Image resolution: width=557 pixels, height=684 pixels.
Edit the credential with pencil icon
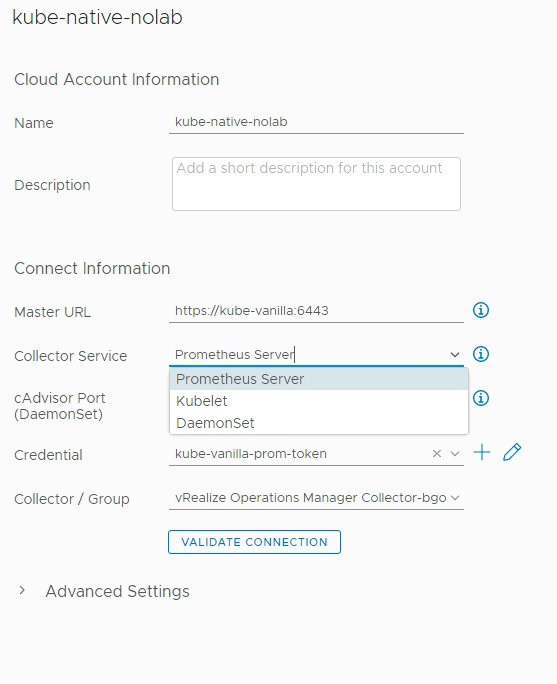pyautogui.click(x=512, y=452)
